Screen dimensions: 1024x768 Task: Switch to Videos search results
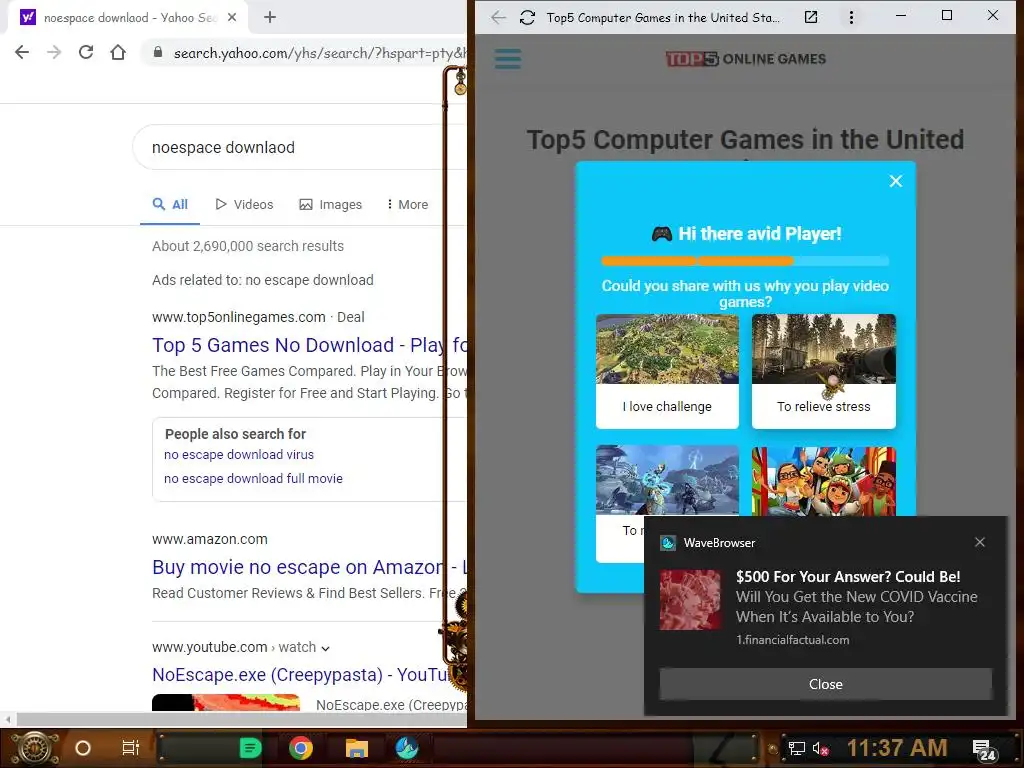[244, 204]
